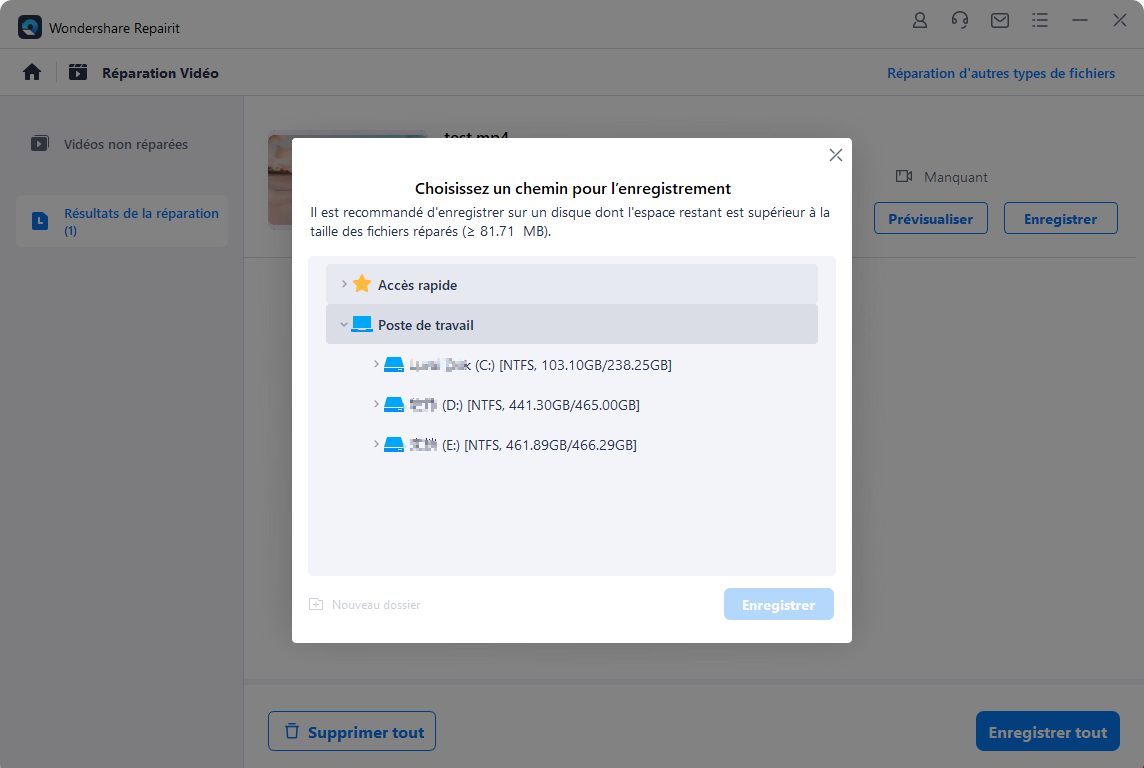Click the Résultats de la réparation icon

pos(40,221)
